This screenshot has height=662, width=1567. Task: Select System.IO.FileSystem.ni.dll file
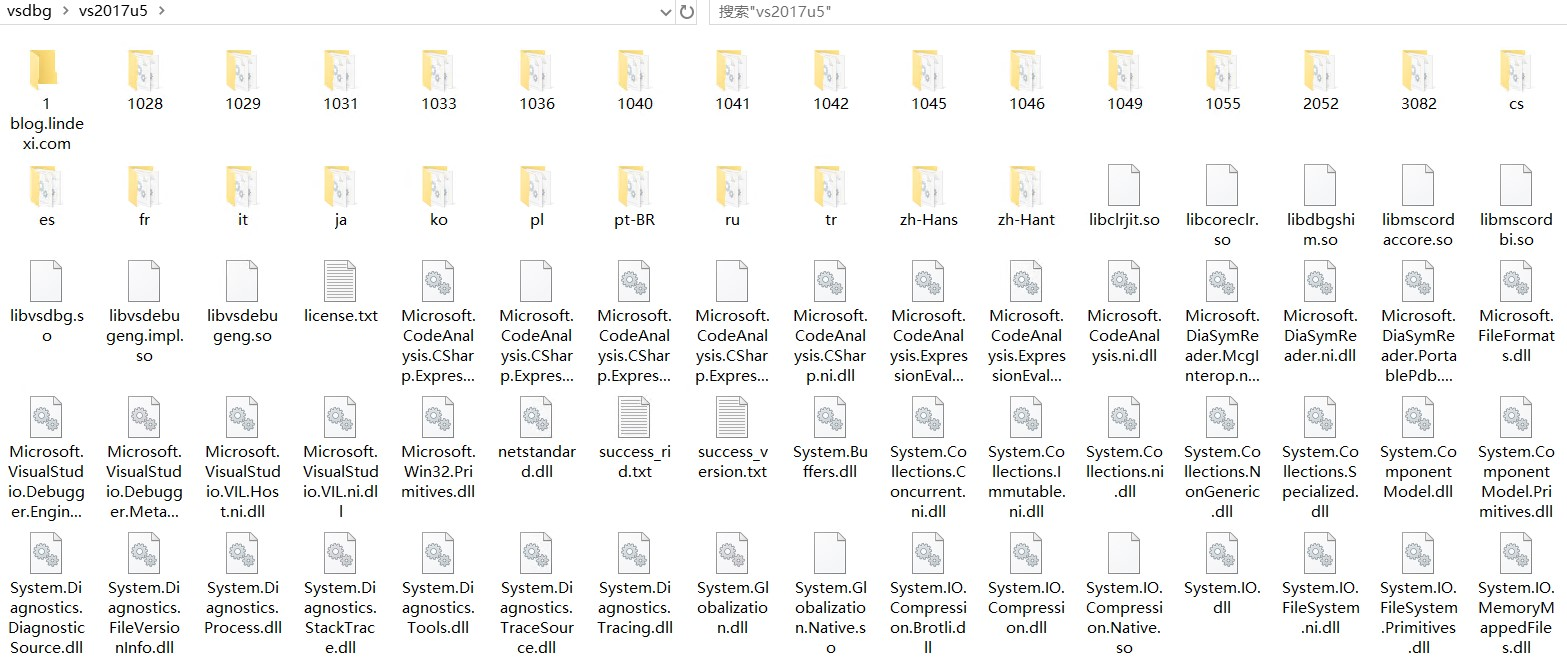click(x=1321, y=584)
